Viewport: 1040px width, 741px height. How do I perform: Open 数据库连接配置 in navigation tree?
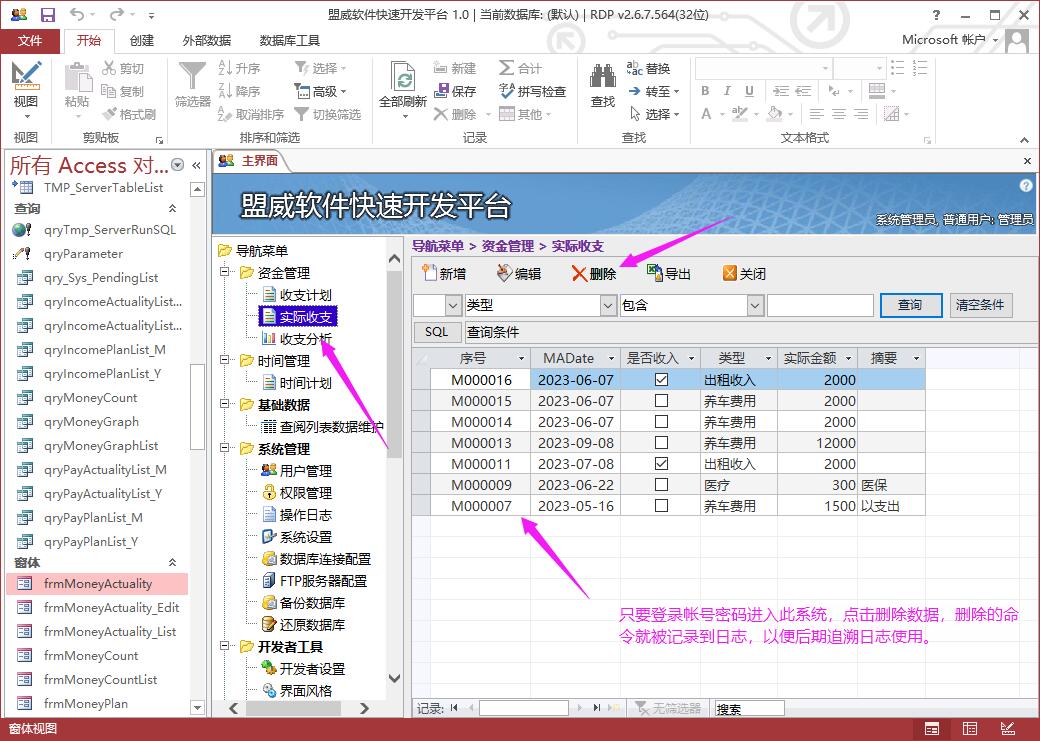[x=316, y=559]
